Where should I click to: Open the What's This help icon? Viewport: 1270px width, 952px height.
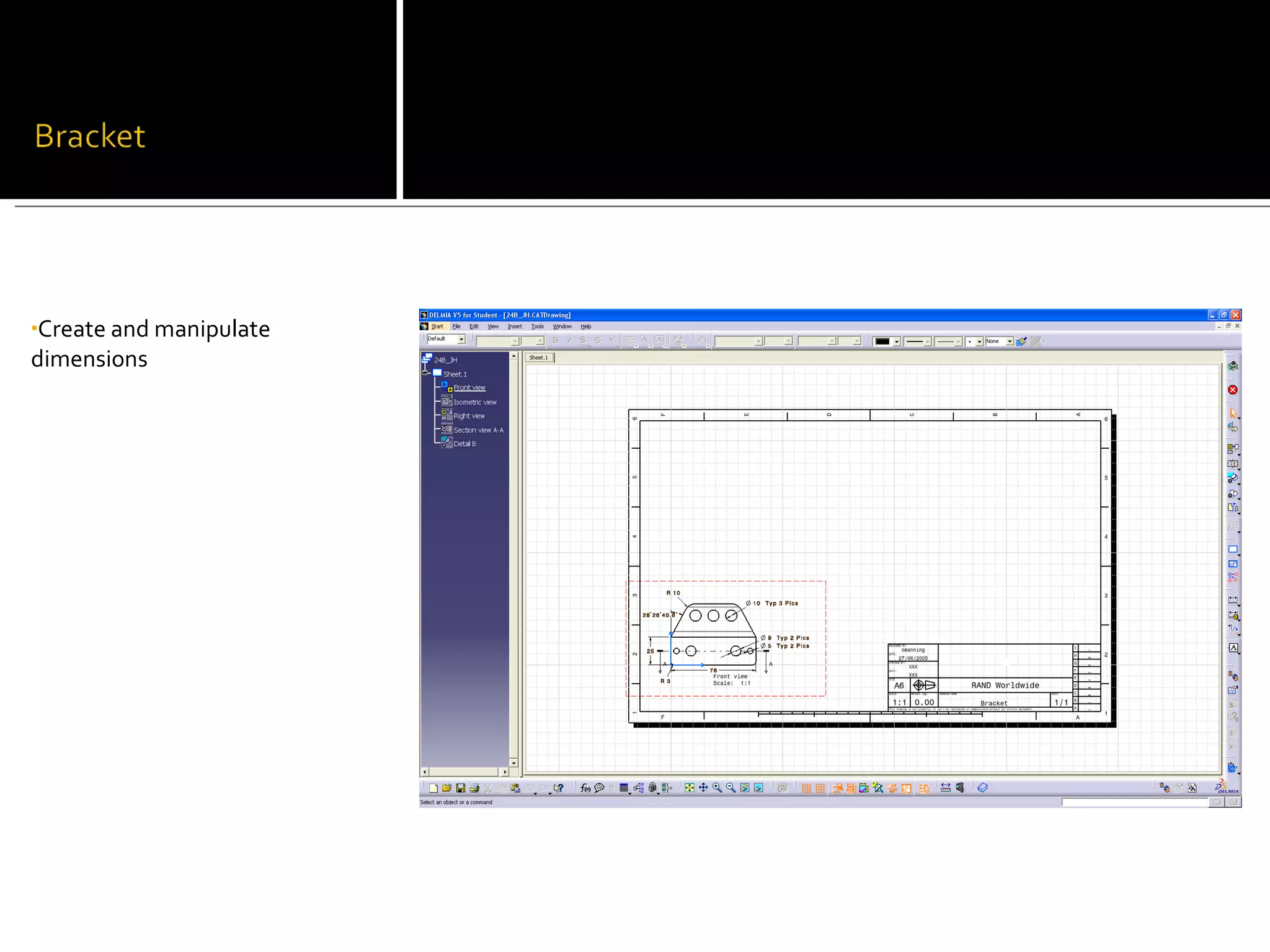pyautogui.click(x=559, y=788)
